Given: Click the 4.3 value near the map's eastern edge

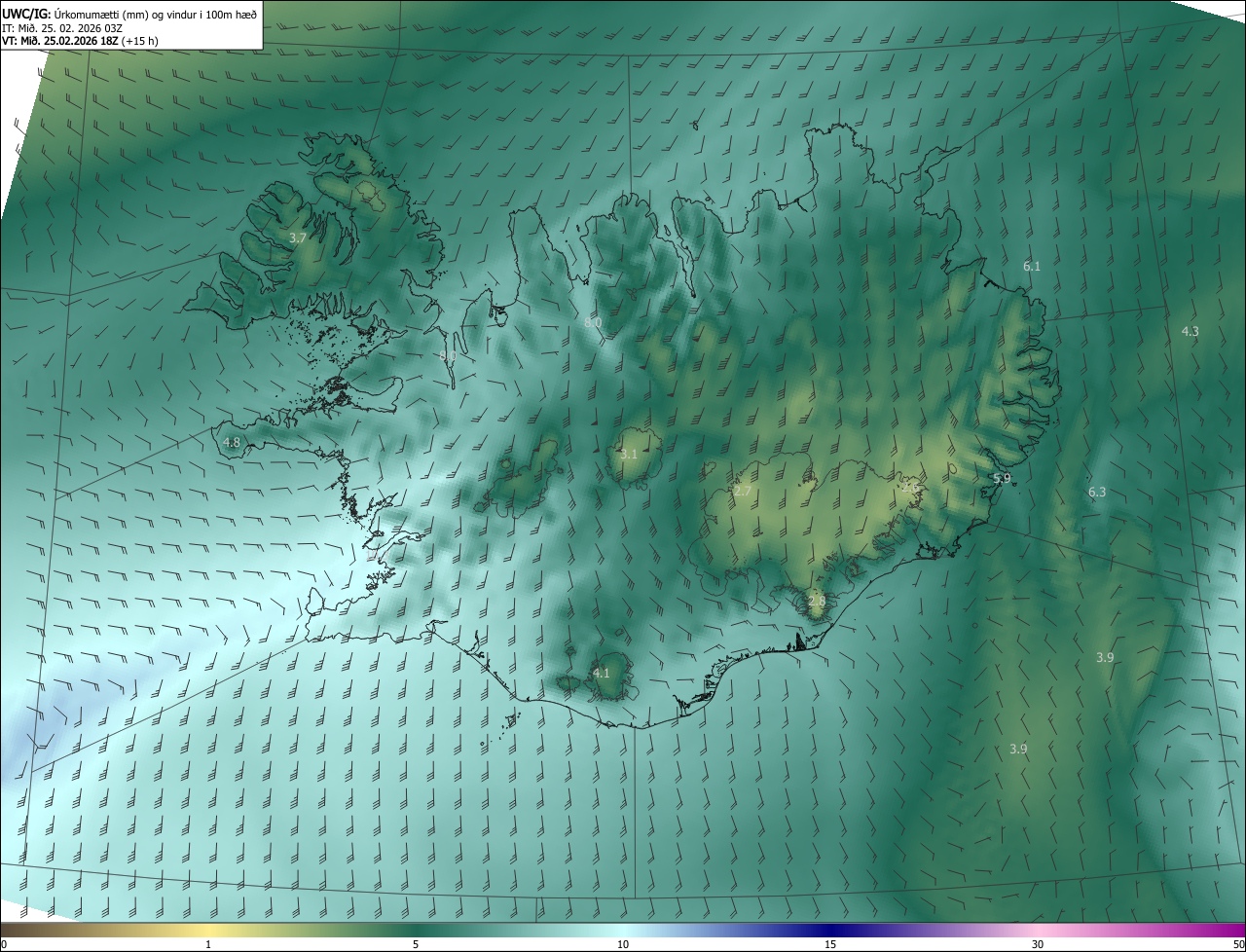Looking at the screenshot, I should tap(1190, 331).
